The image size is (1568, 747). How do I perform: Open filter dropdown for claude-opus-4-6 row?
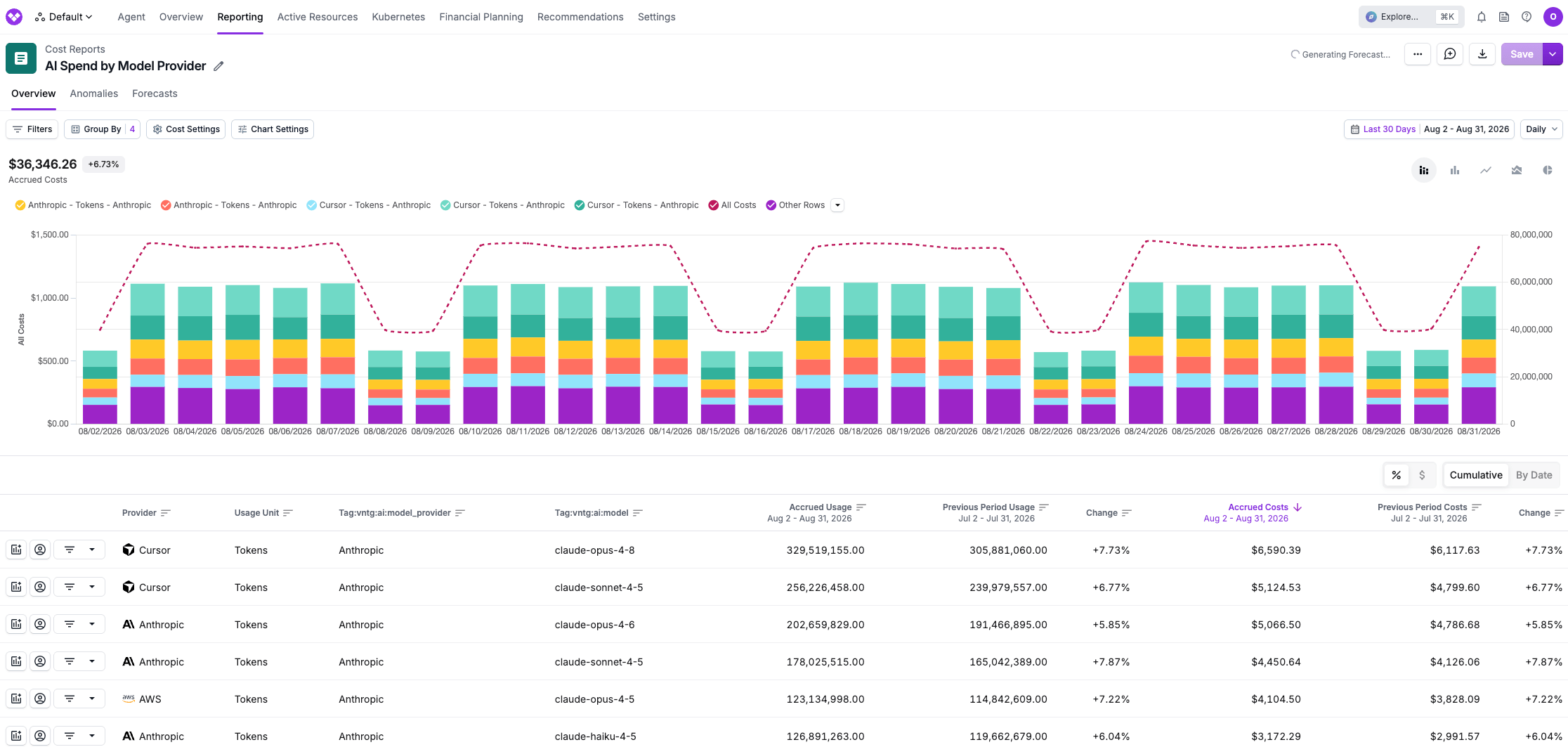point(80,624)
